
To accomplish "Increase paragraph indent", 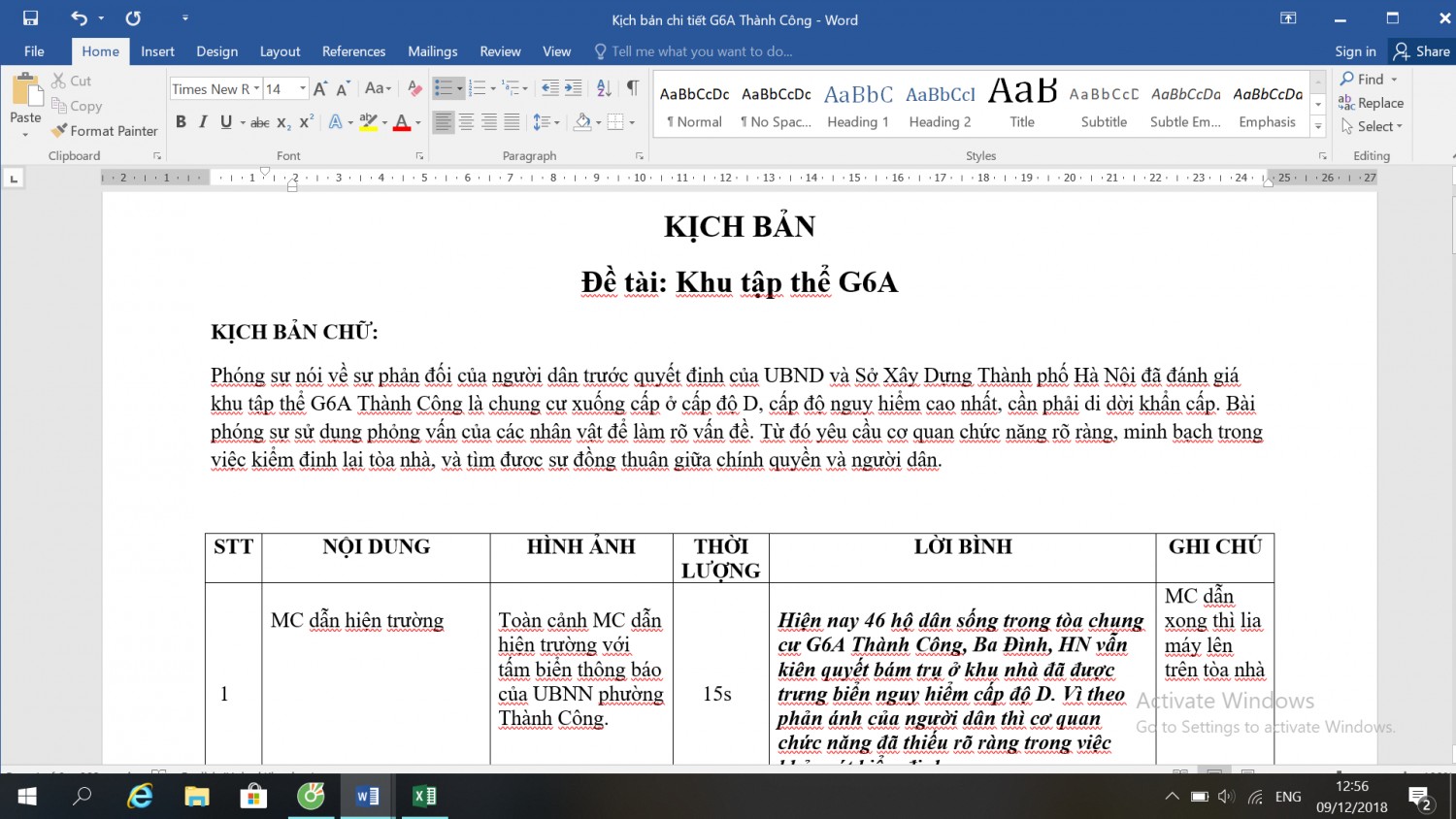I will 574,89.
